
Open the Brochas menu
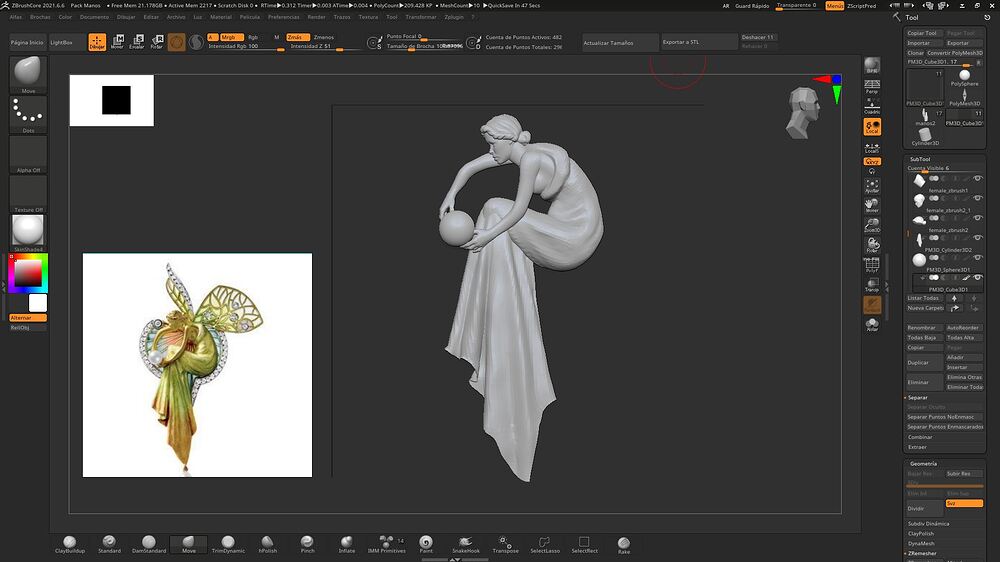(x=40, y=17)
